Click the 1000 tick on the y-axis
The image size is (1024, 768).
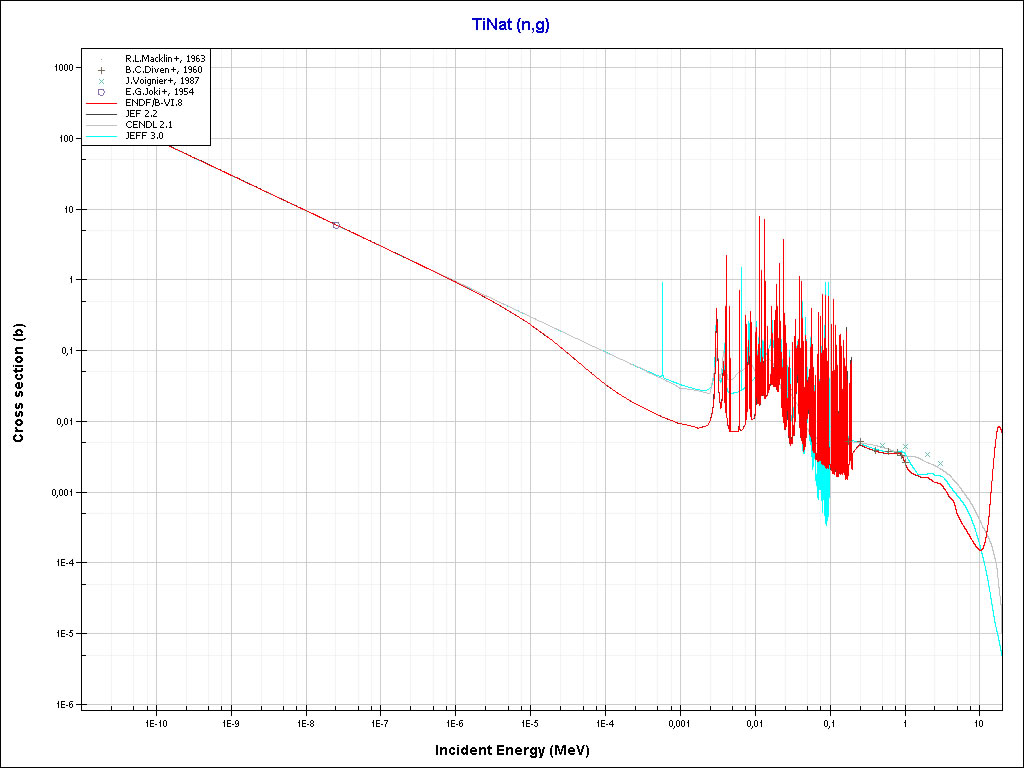point(64,68)
